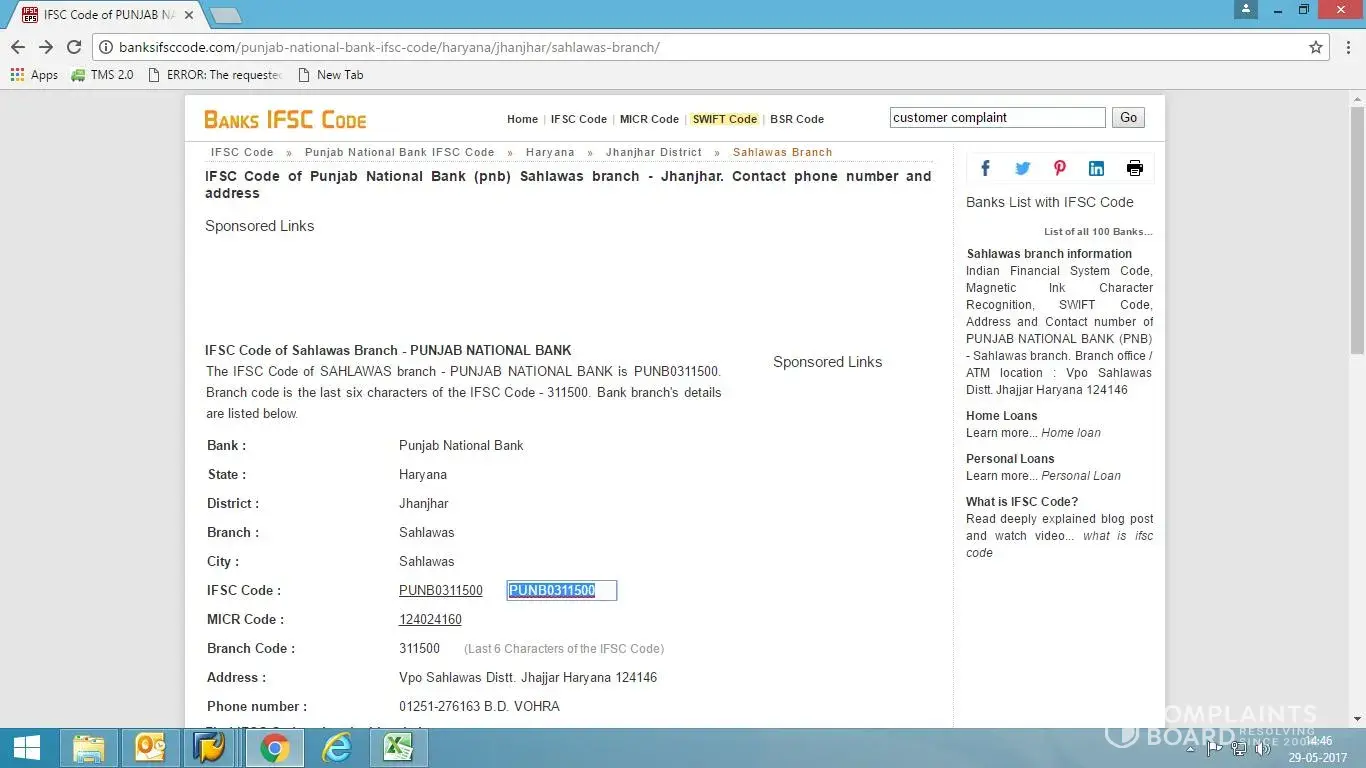Bookmark page with star icon
The width and height of the screenshot is (1366, 768).
1316,47
